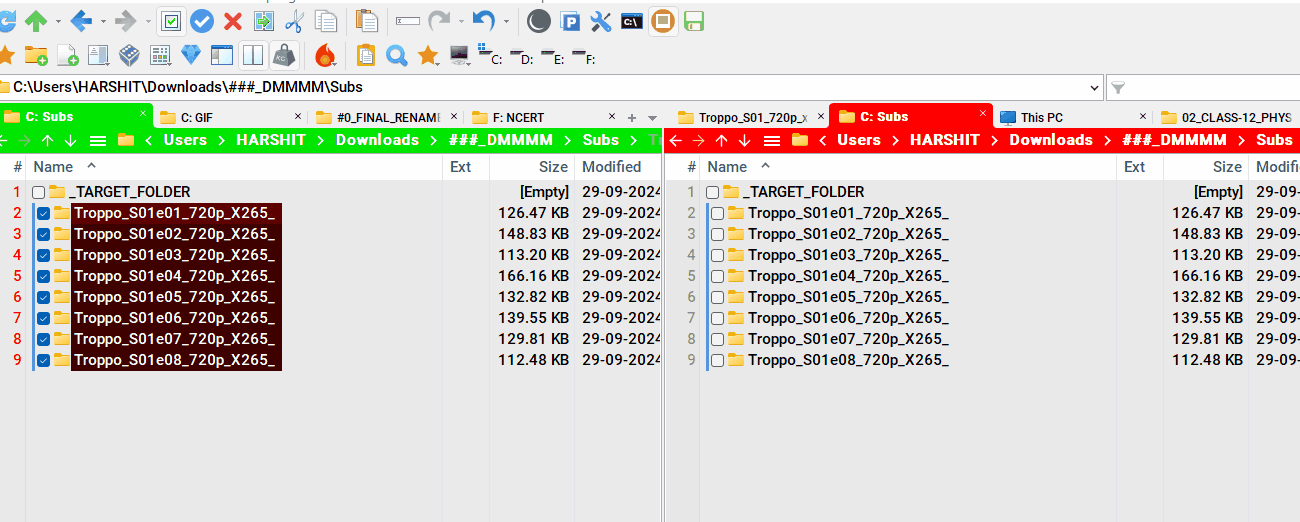The image size is (1300, 522).
Task: Click the green Up arrow toolbar icon
Action: [36, 20]
